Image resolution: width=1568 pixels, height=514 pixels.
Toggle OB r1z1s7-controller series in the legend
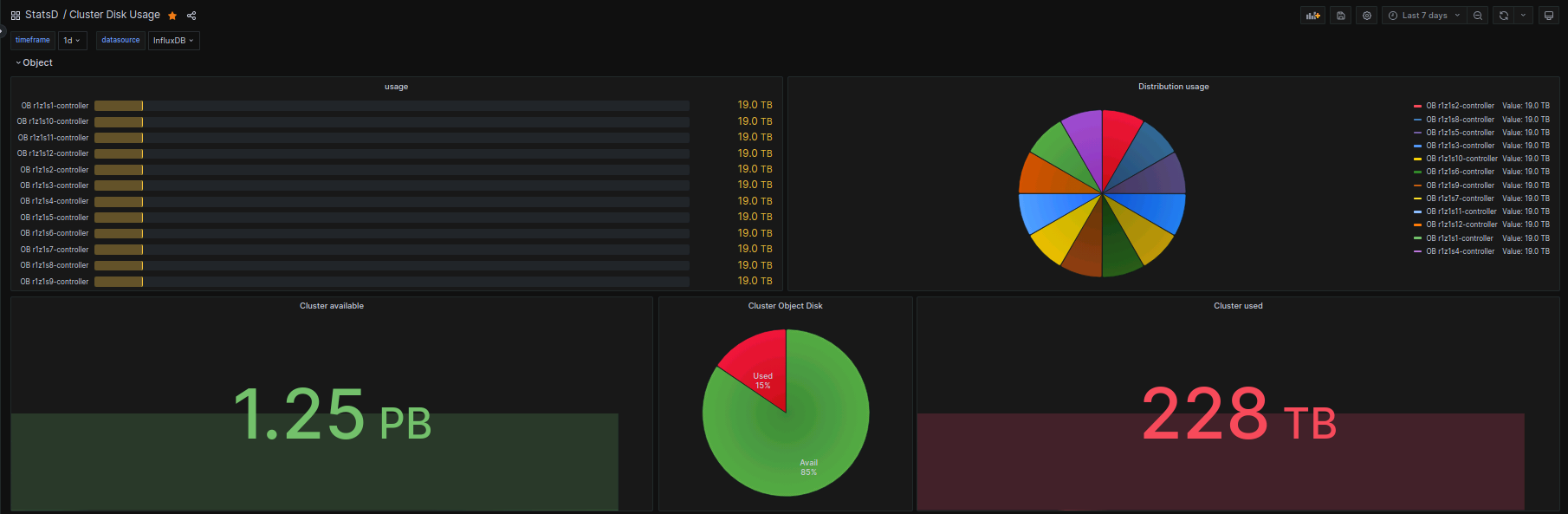(x=1460, y=198)
